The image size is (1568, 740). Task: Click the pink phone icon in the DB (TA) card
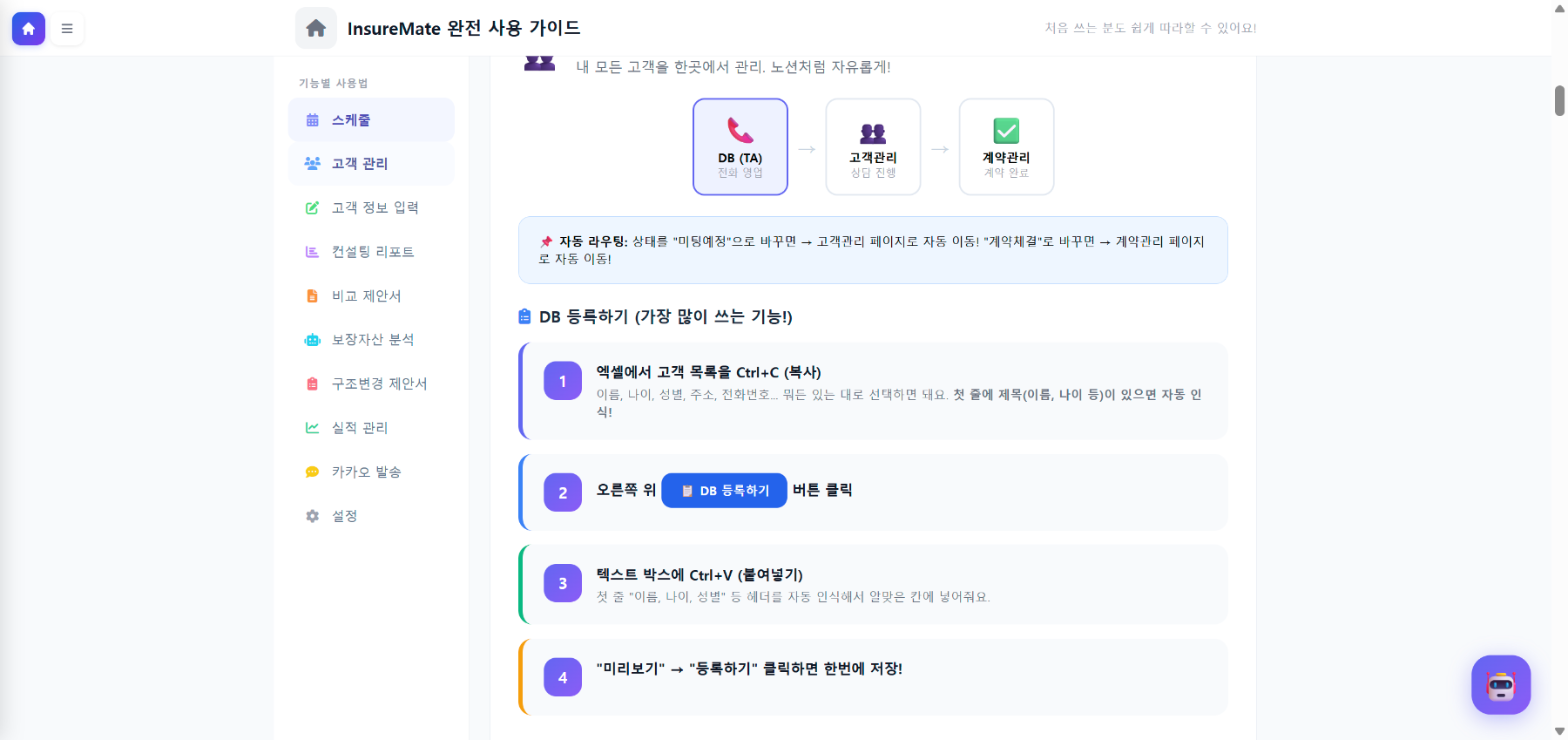pyautogui.click(x=740, y=130)
